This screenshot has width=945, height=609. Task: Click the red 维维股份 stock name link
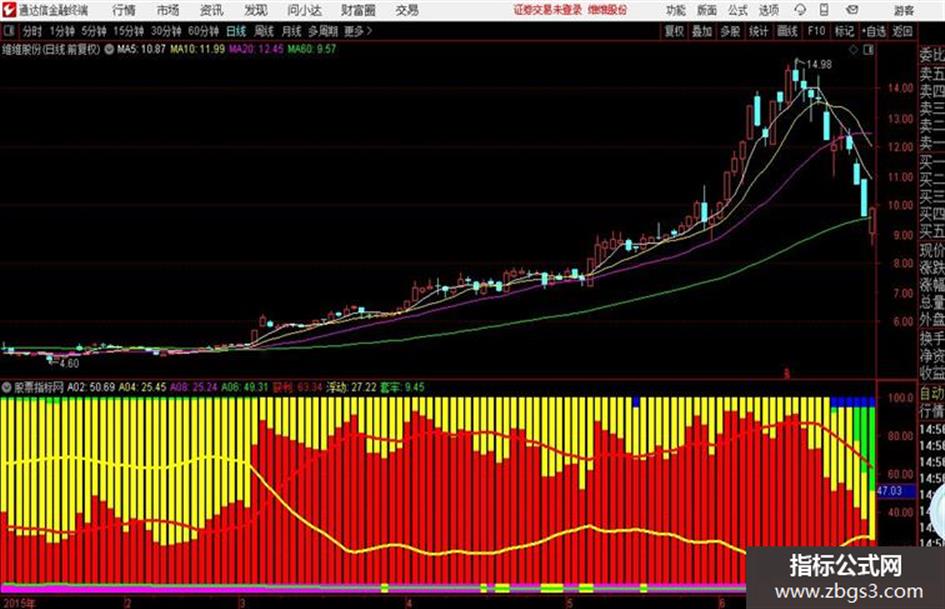607,10
